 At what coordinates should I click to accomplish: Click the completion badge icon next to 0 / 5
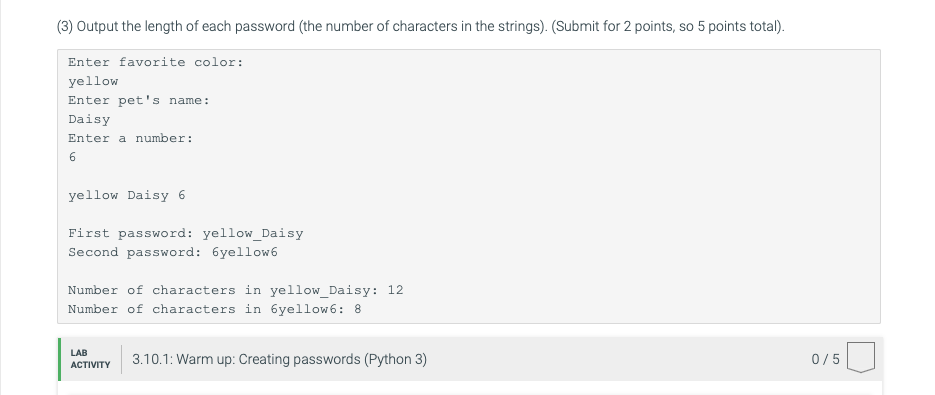pyautogui.click(x=860, y=357)
